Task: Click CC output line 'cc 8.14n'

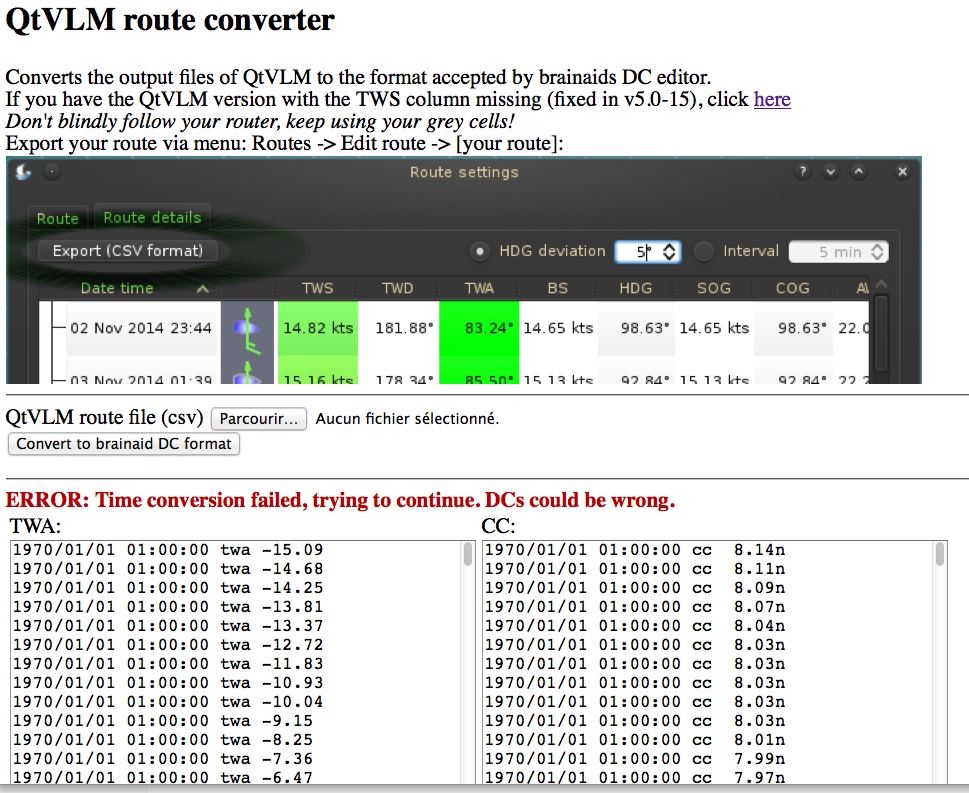Action: 635,550
